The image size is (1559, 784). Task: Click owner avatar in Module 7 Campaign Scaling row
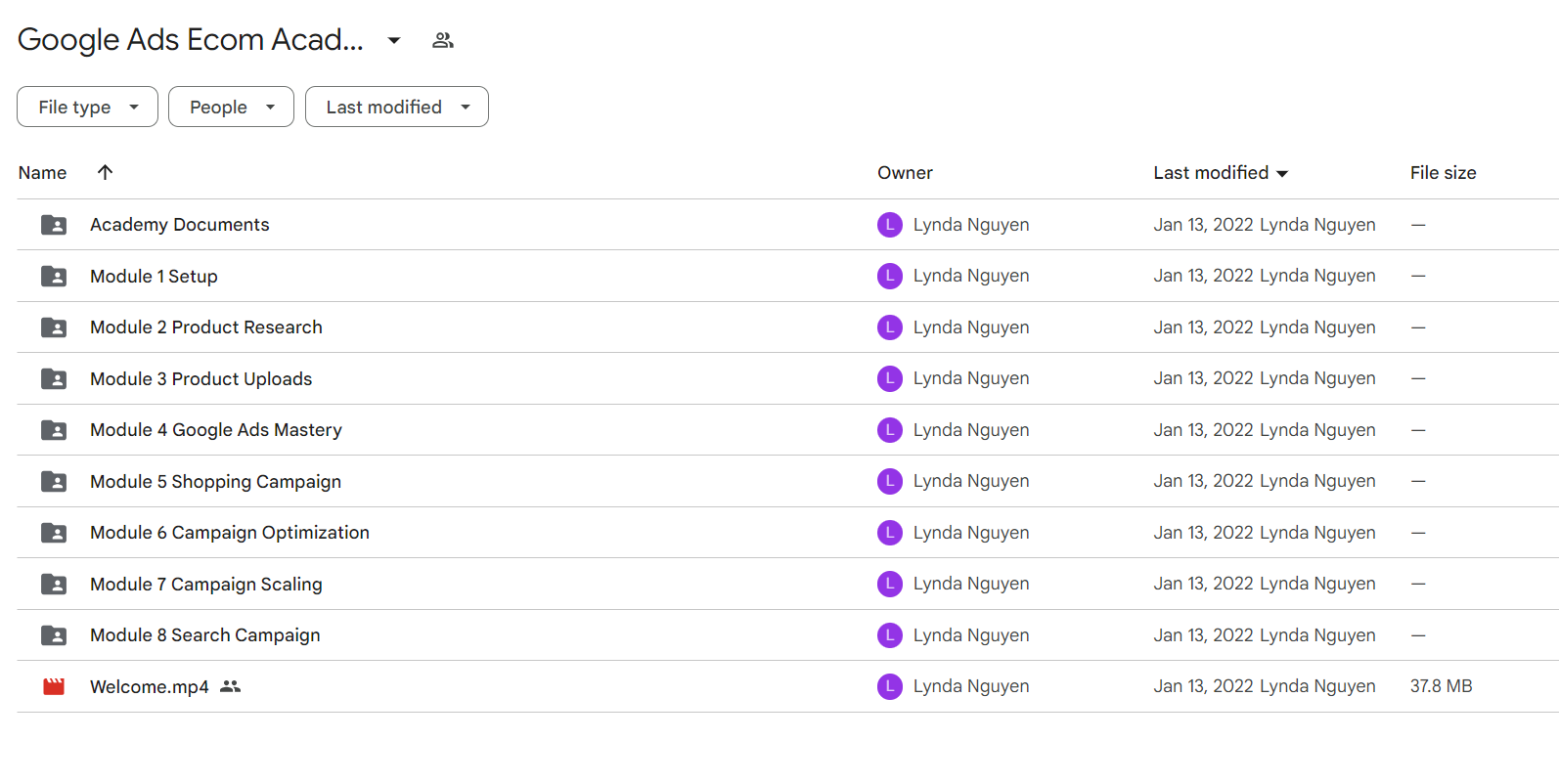(890, 584)
